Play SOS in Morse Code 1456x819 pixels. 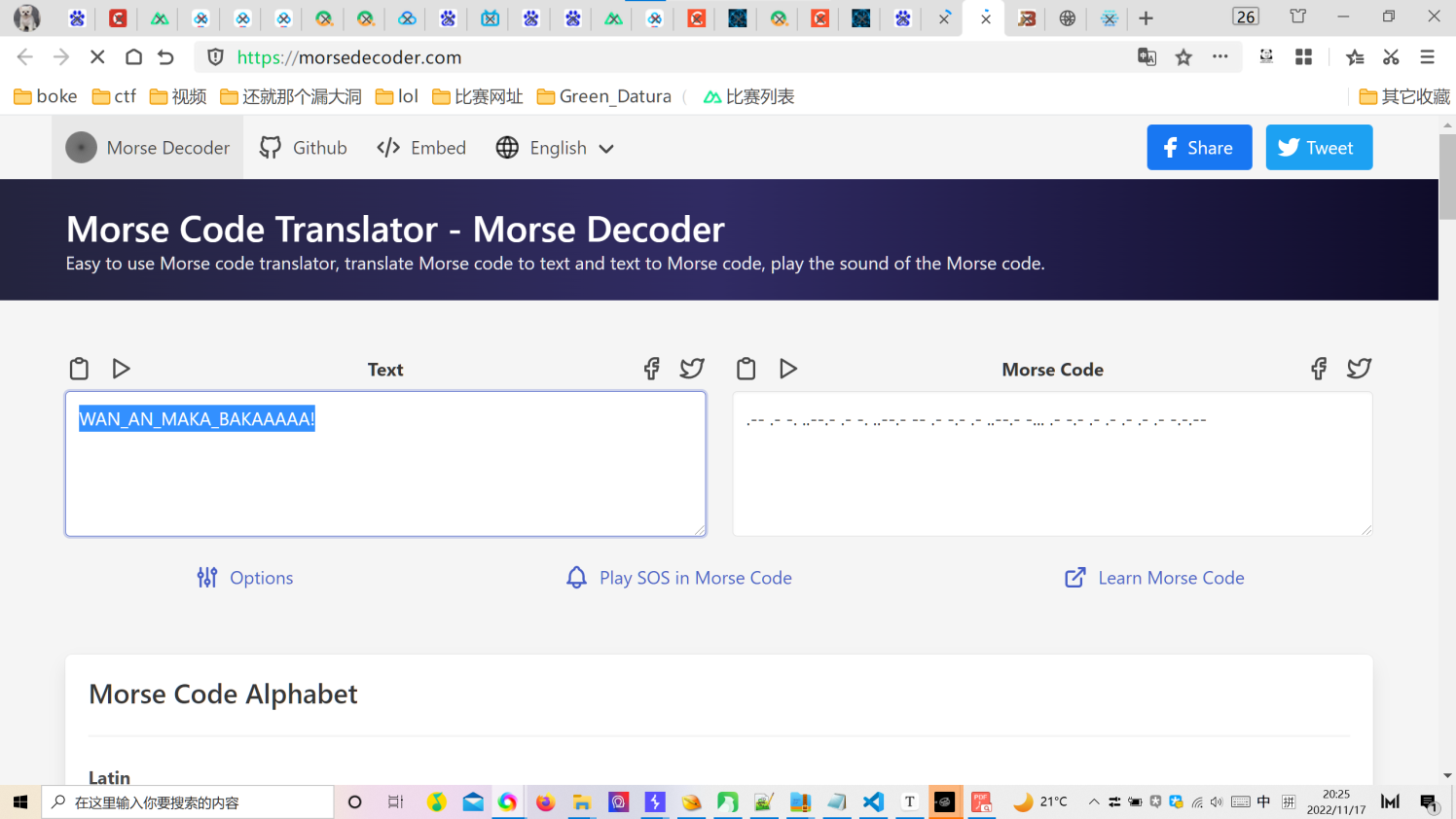[x=679, y=578]
